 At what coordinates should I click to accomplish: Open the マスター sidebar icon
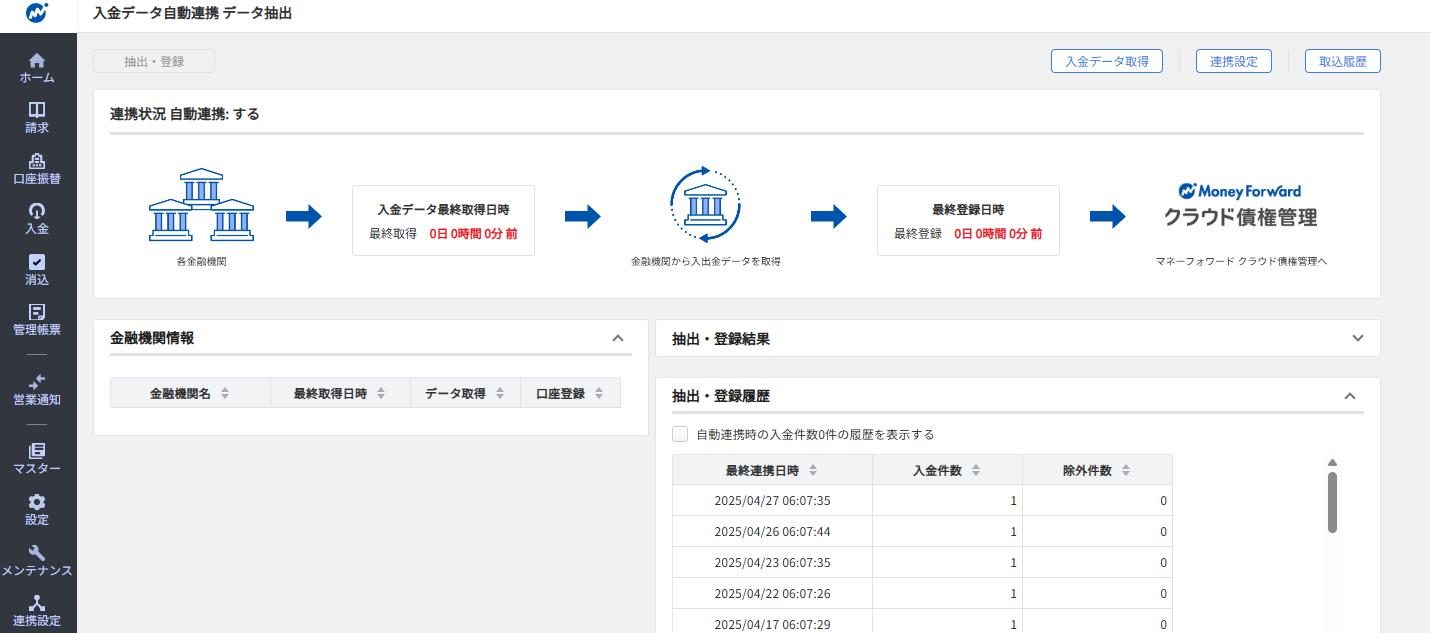point(37,451)
